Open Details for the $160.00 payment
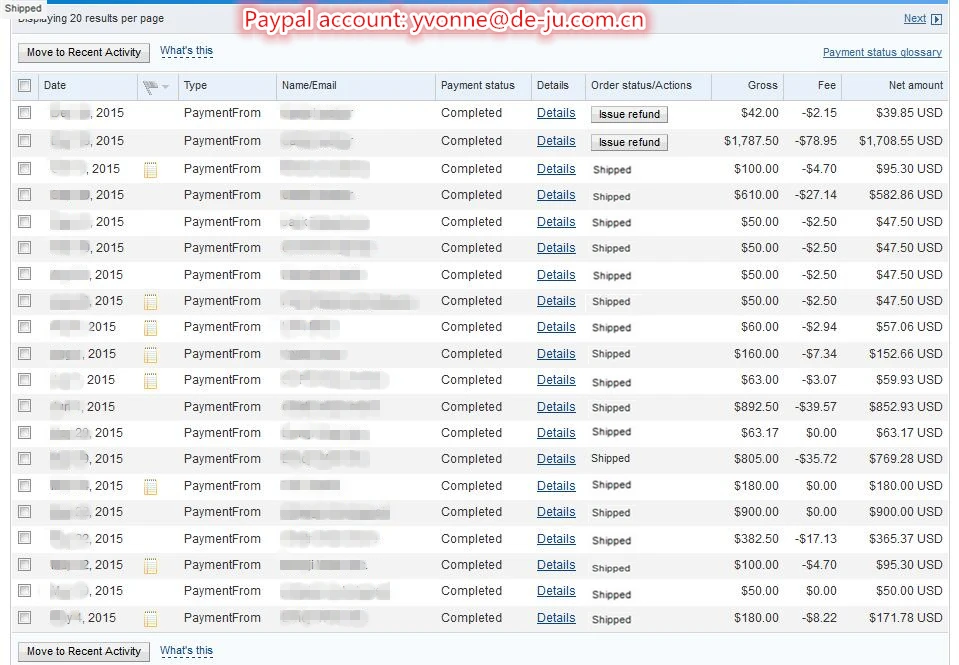Screen dimensions: 959x665 coord(556,354)
